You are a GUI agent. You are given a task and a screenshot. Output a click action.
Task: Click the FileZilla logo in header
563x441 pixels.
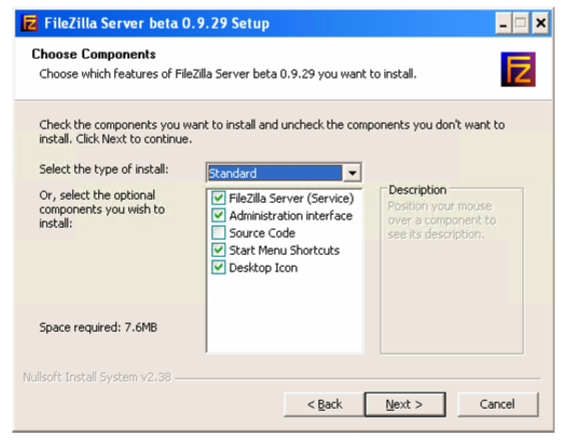tap(518, 69)
